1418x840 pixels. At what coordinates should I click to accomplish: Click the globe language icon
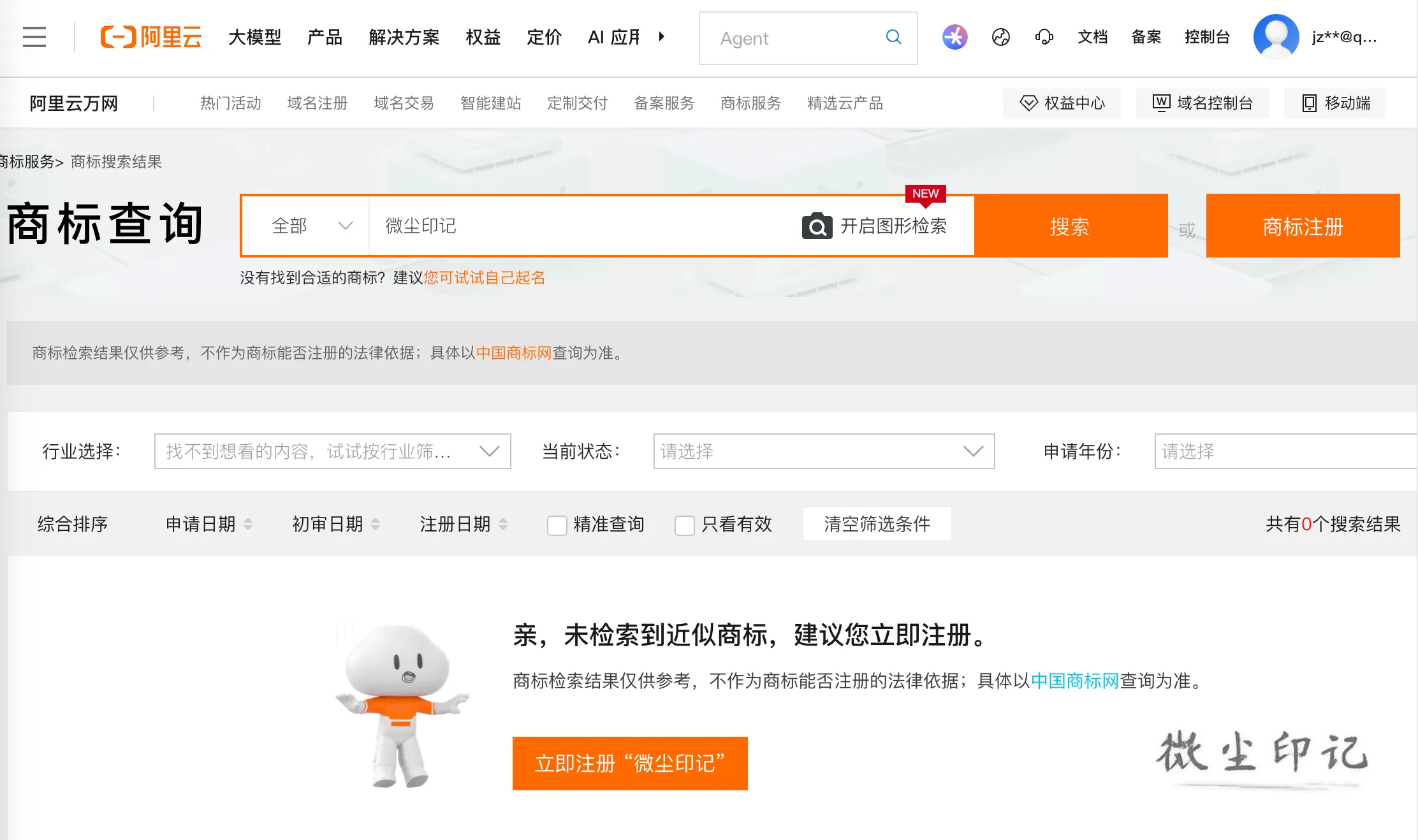click(x=1000, y=37)
